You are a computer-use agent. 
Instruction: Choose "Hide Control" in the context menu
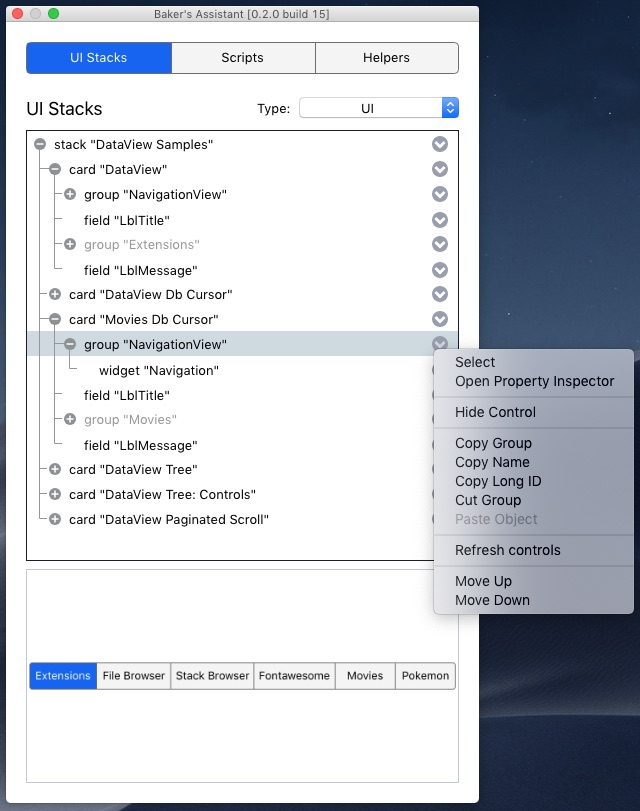pyautogui.click(x=495, y=412)
